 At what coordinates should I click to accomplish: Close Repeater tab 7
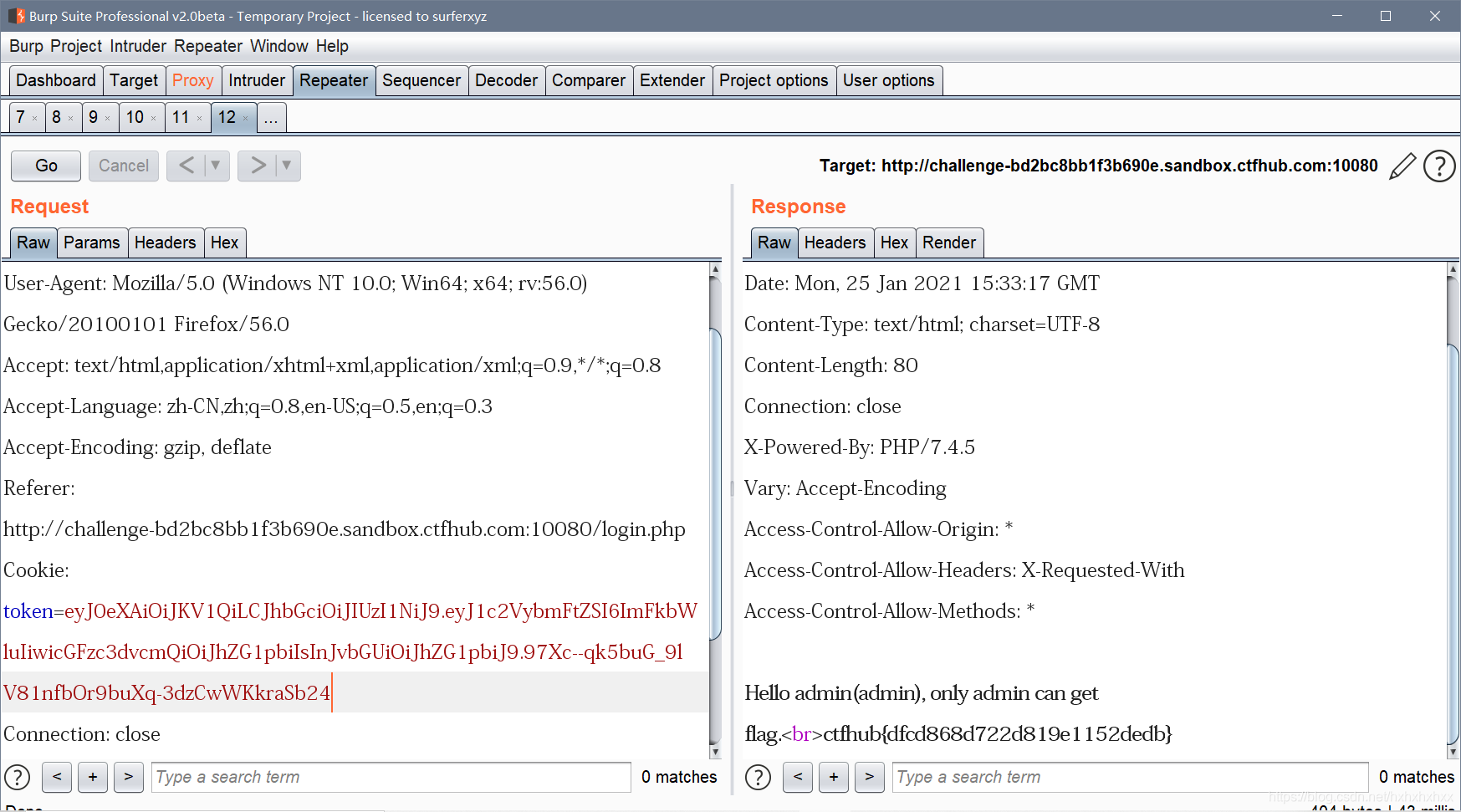pos(34,119)
